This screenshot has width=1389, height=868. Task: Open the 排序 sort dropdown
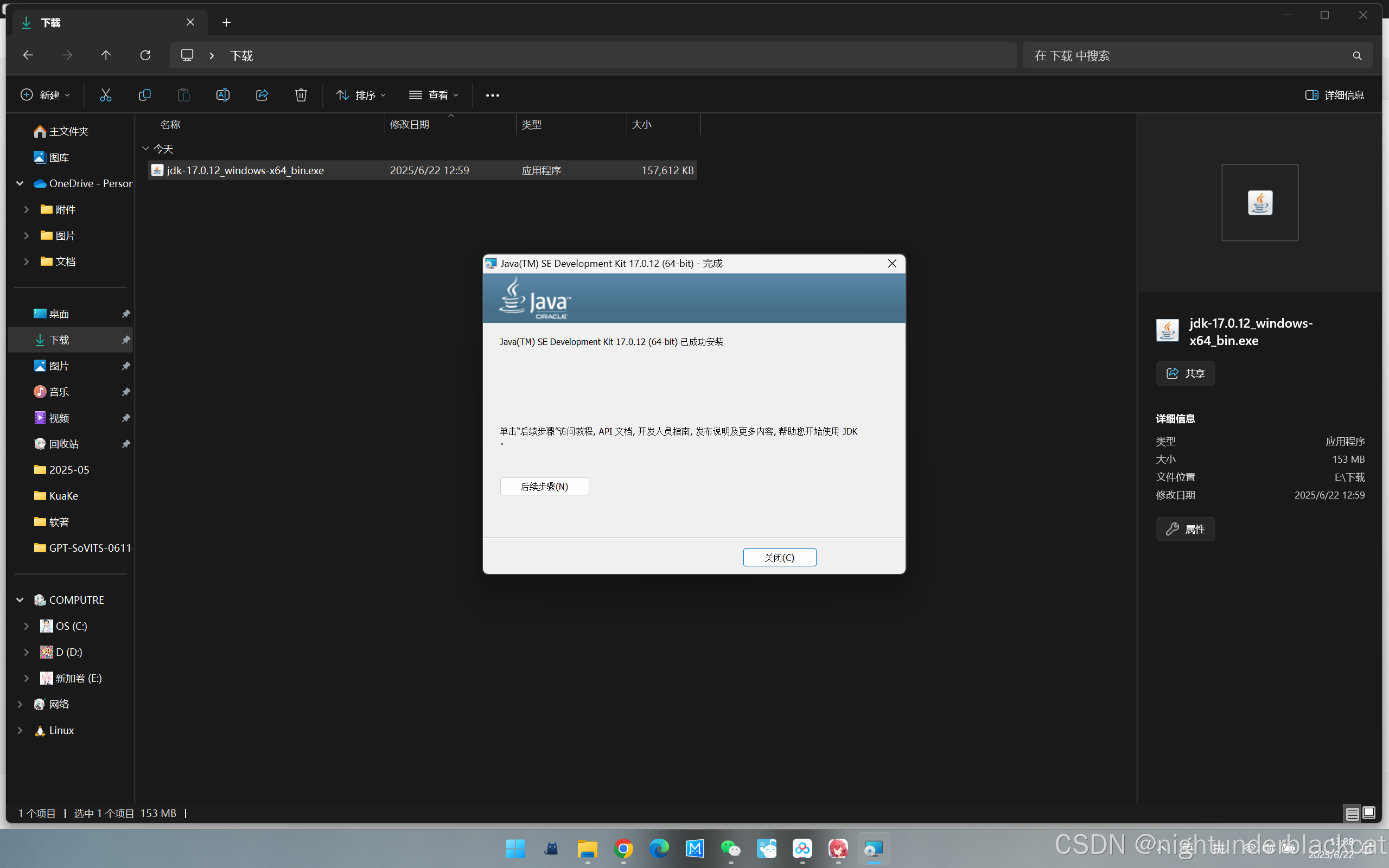(361, 95)
